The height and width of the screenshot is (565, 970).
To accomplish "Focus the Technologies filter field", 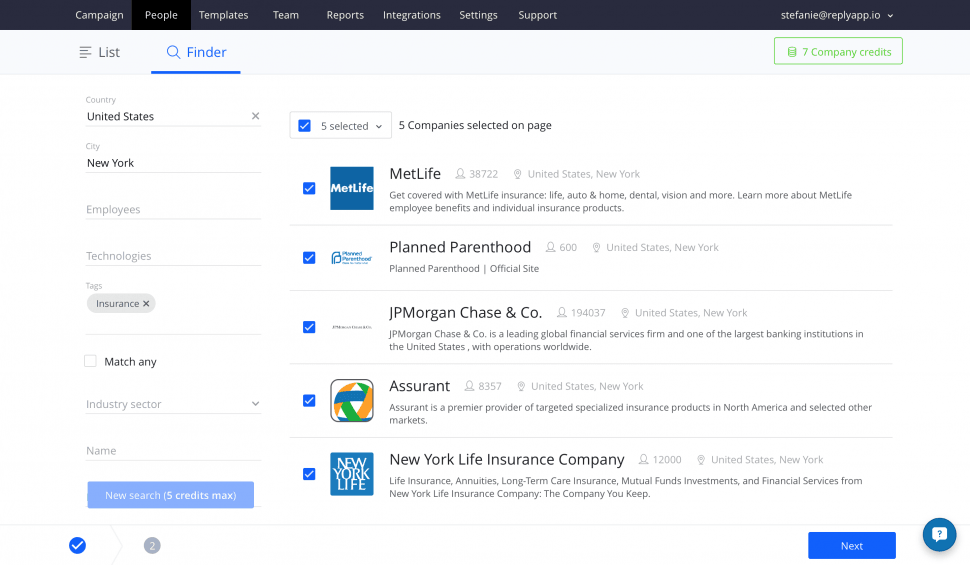I will (x=173, y=256).
